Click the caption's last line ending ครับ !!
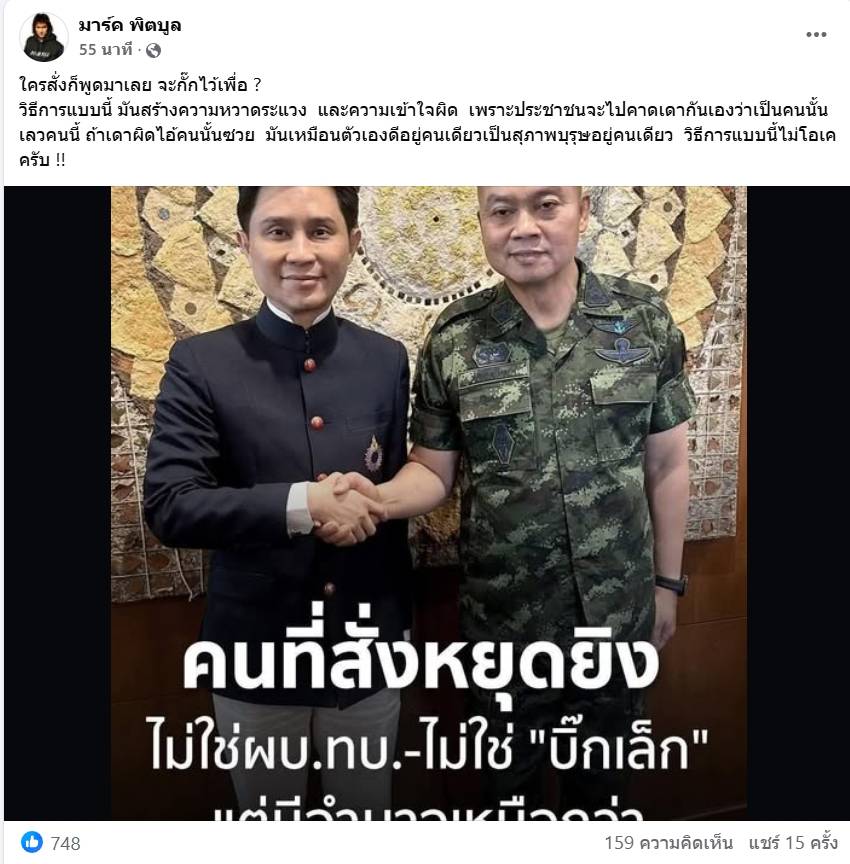 coord(42,160)
